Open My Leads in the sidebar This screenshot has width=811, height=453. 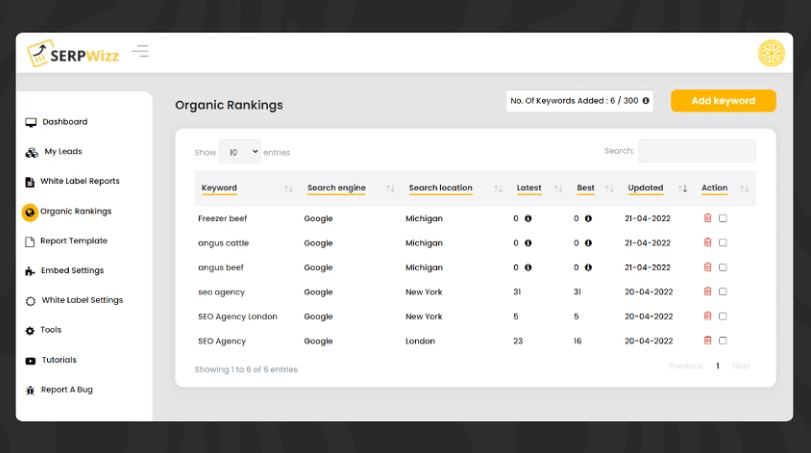pos(63,152)
